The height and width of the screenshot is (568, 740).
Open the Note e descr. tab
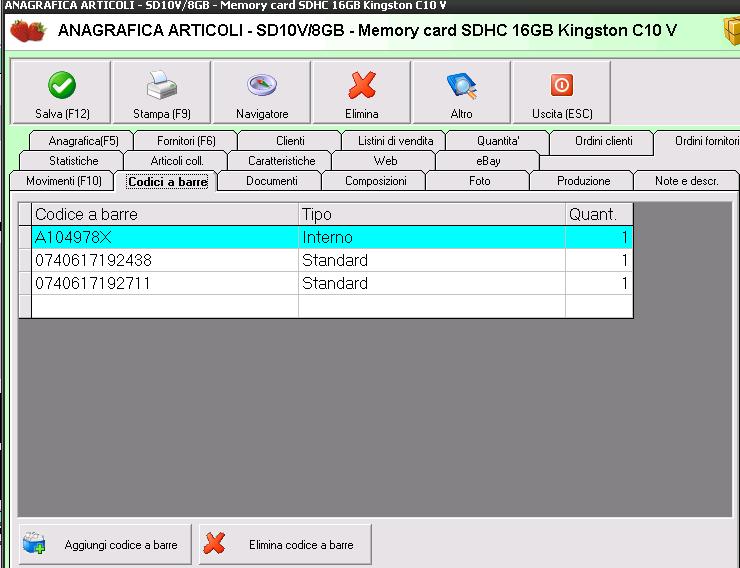tap(687, 181)
